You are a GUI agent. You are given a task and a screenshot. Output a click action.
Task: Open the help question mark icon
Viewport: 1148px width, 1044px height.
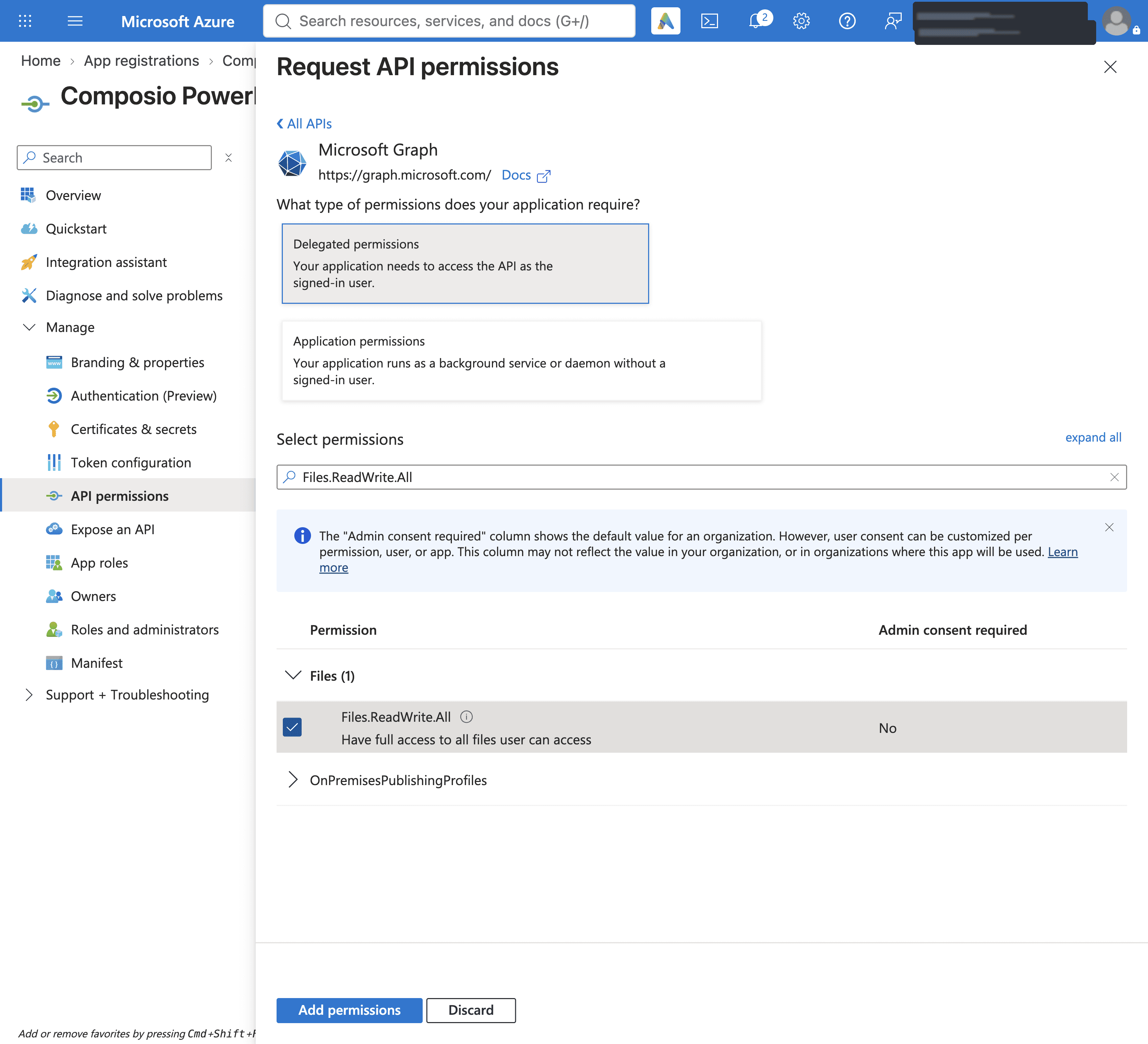pyautogui.click(x=847, y=21)
